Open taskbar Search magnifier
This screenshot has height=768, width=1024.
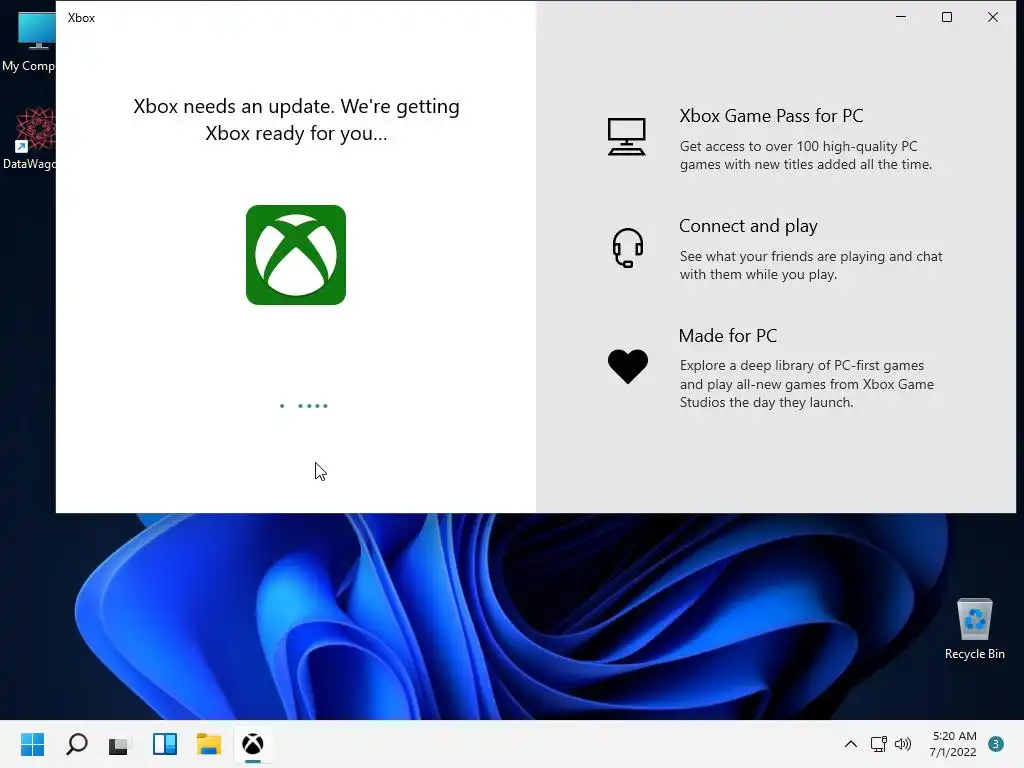[76, 744]
